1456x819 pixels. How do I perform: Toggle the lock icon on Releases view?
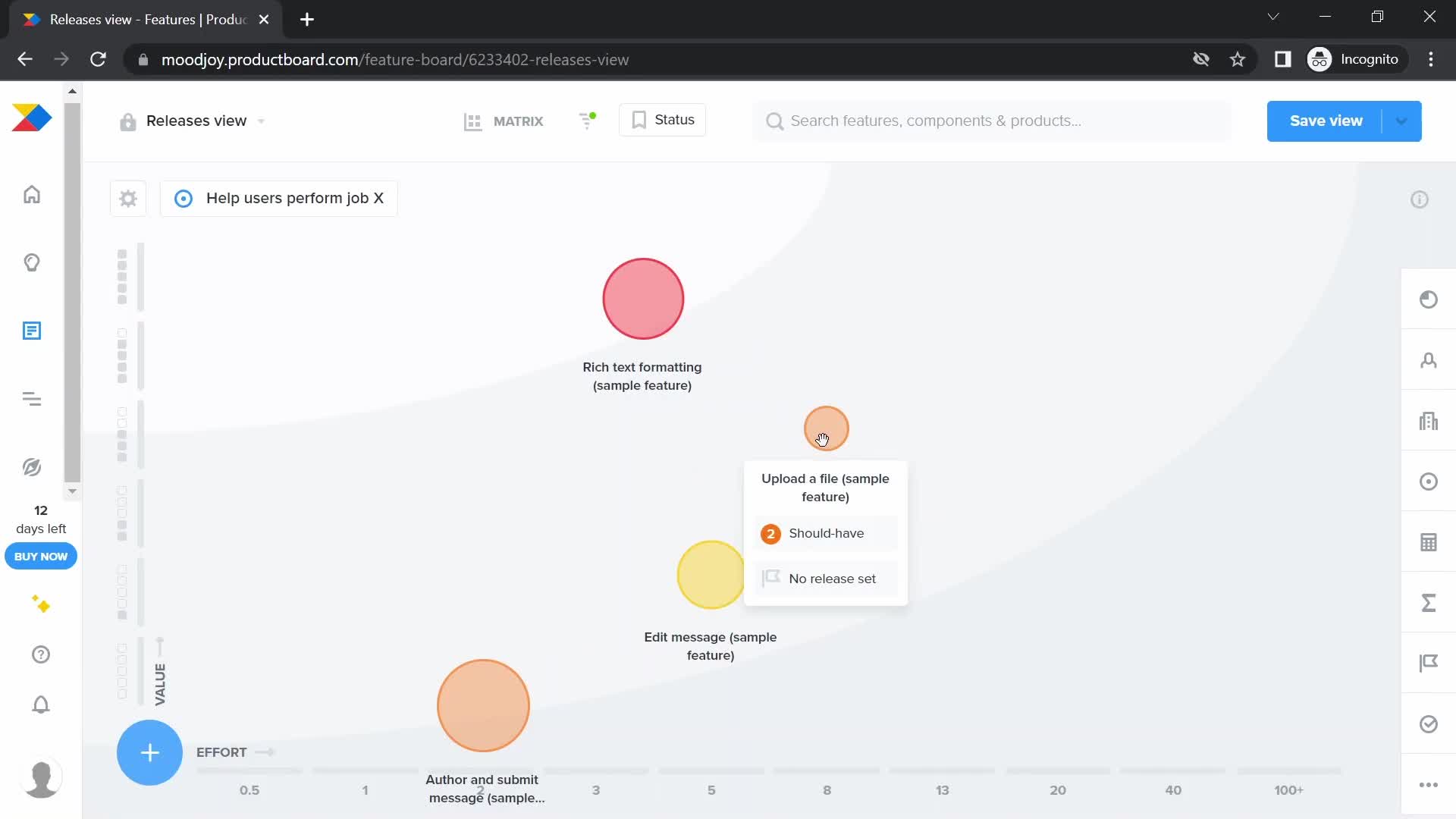(x=127, y=121)
